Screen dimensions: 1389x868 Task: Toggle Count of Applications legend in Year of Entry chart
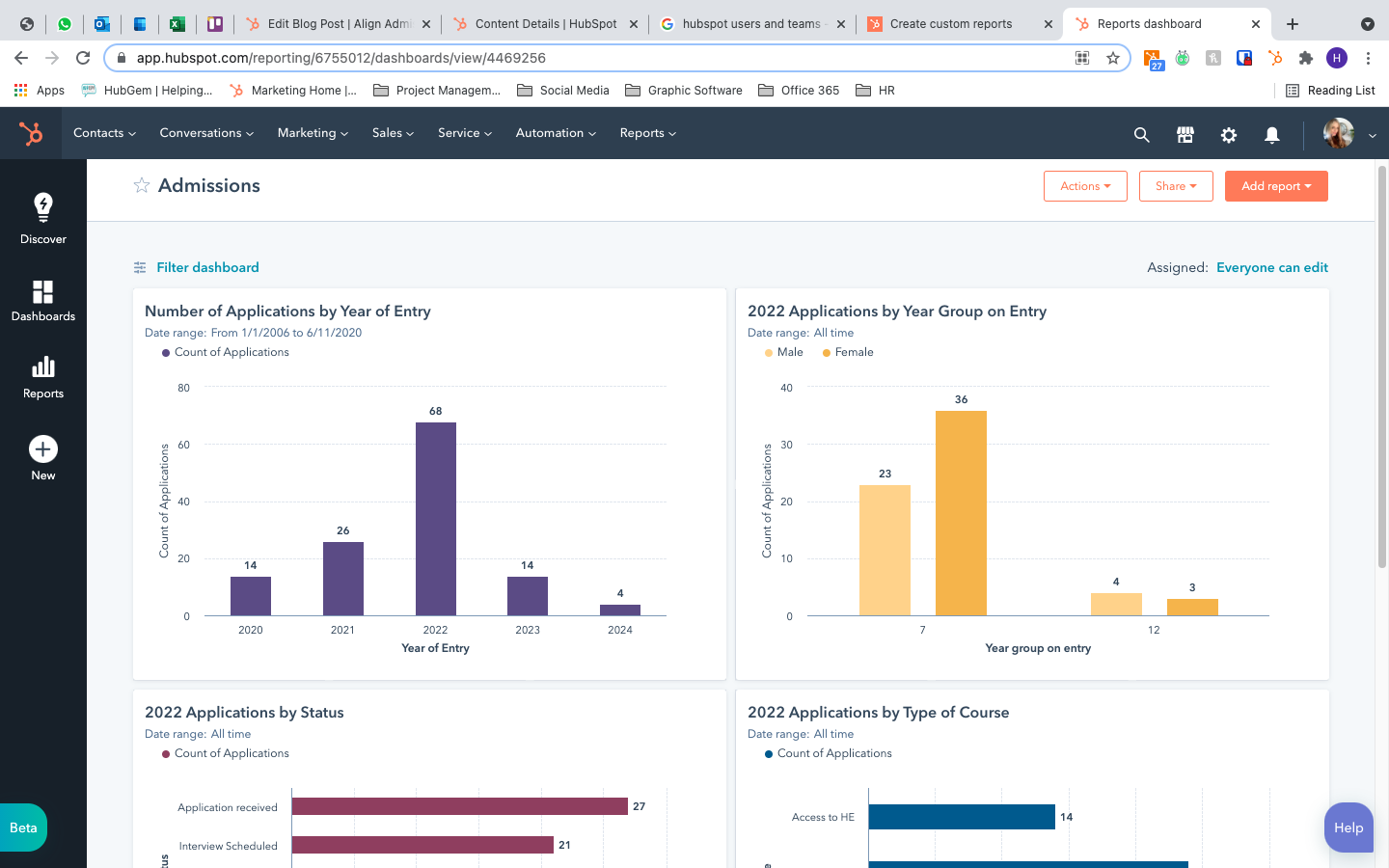tap(226, 353)
